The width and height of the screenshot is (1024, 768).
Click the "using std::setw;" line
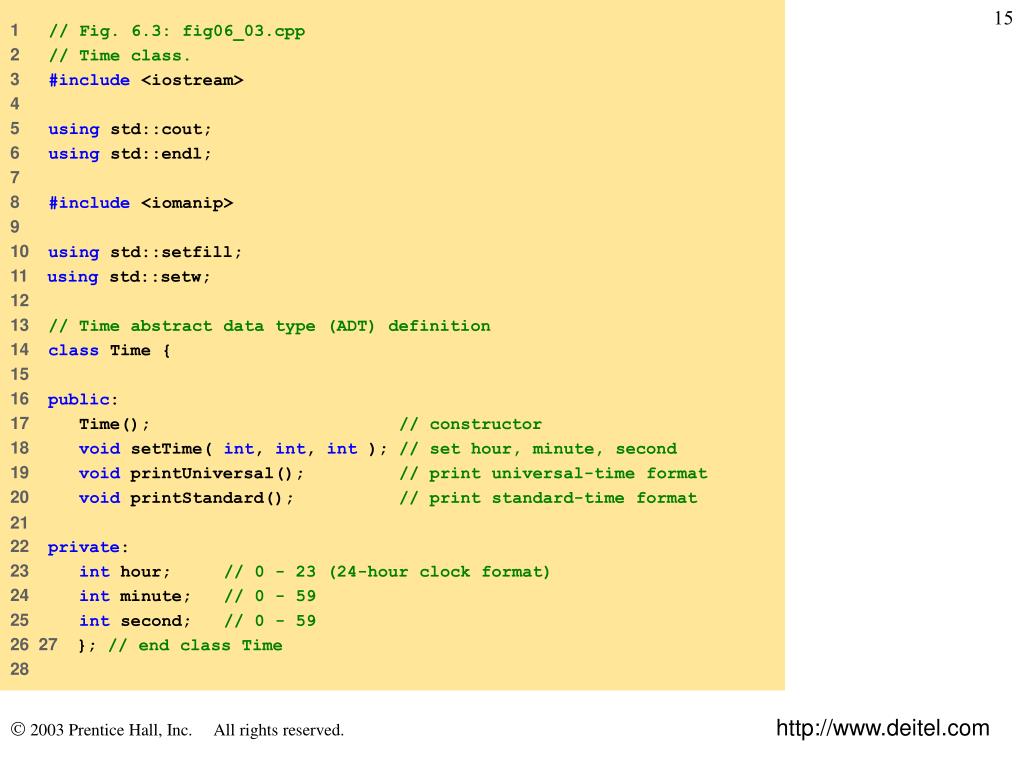point(129,277)
